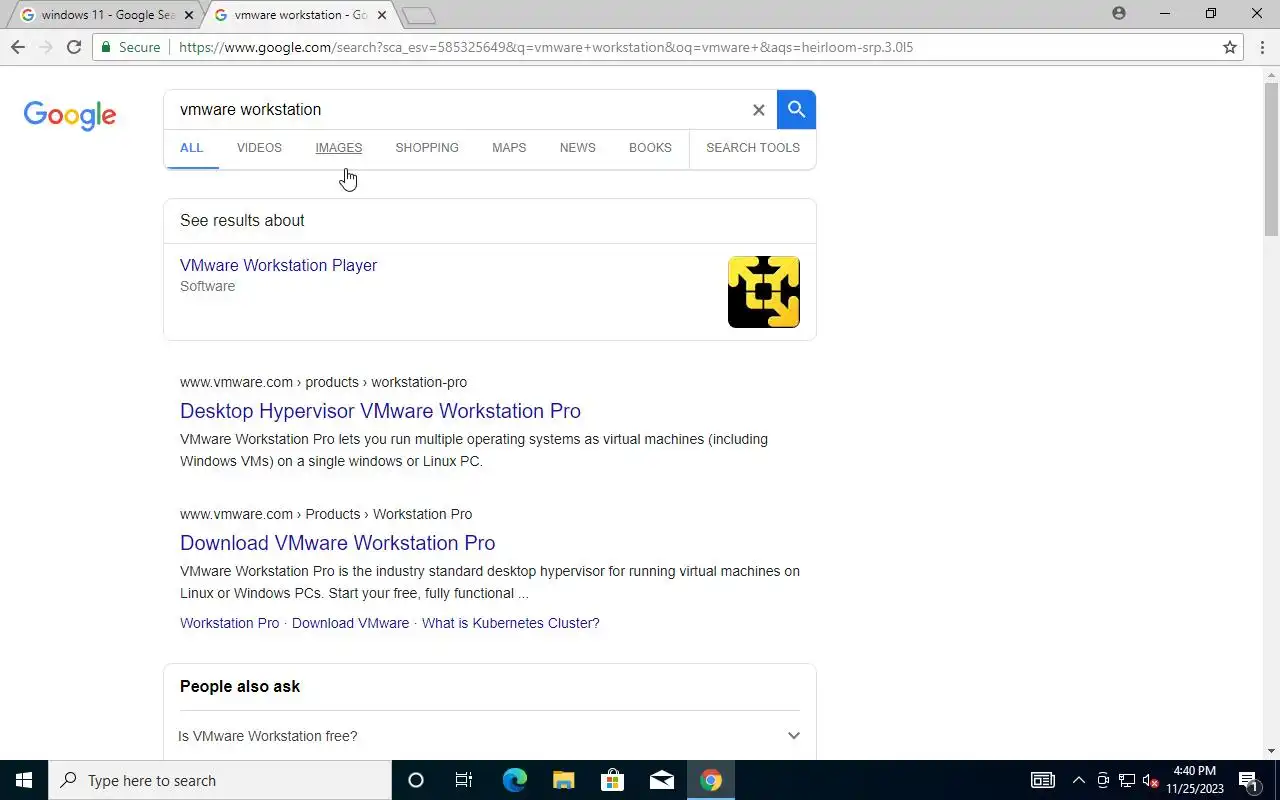Click the 'Is VMware Workstation free?' question text

click(267, 736)
